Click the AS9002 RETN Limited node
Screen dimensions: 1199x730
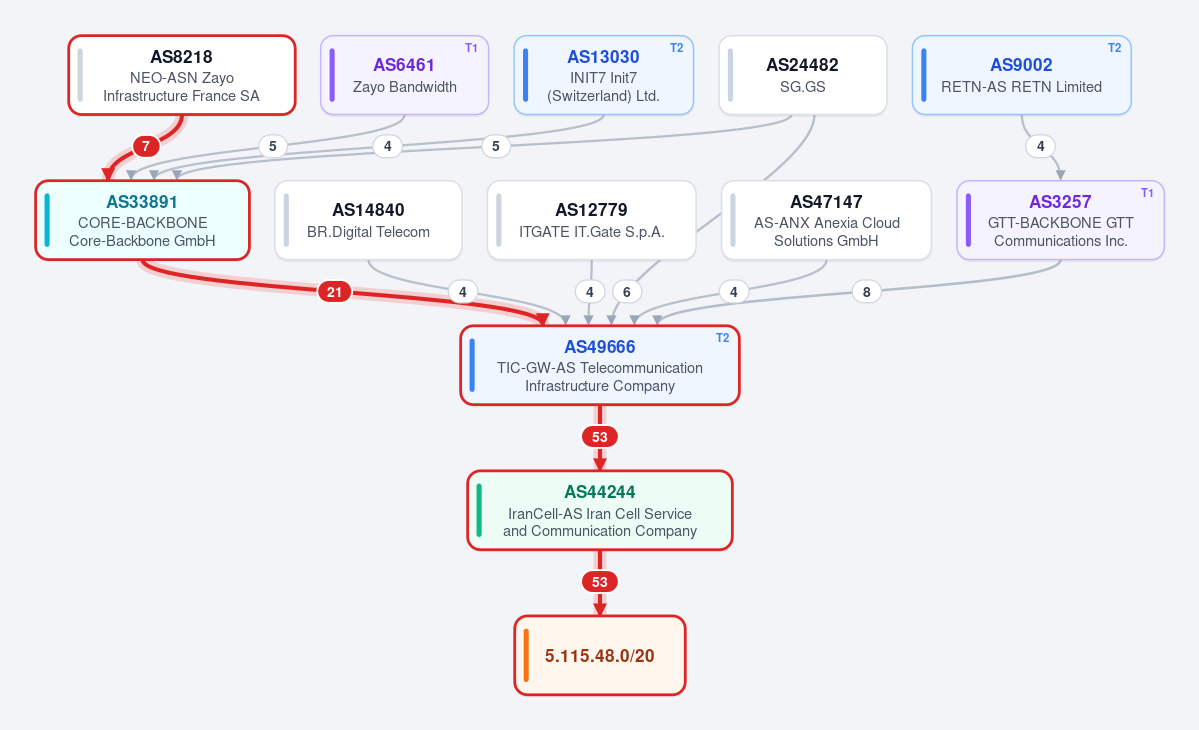click(1022, 76)
